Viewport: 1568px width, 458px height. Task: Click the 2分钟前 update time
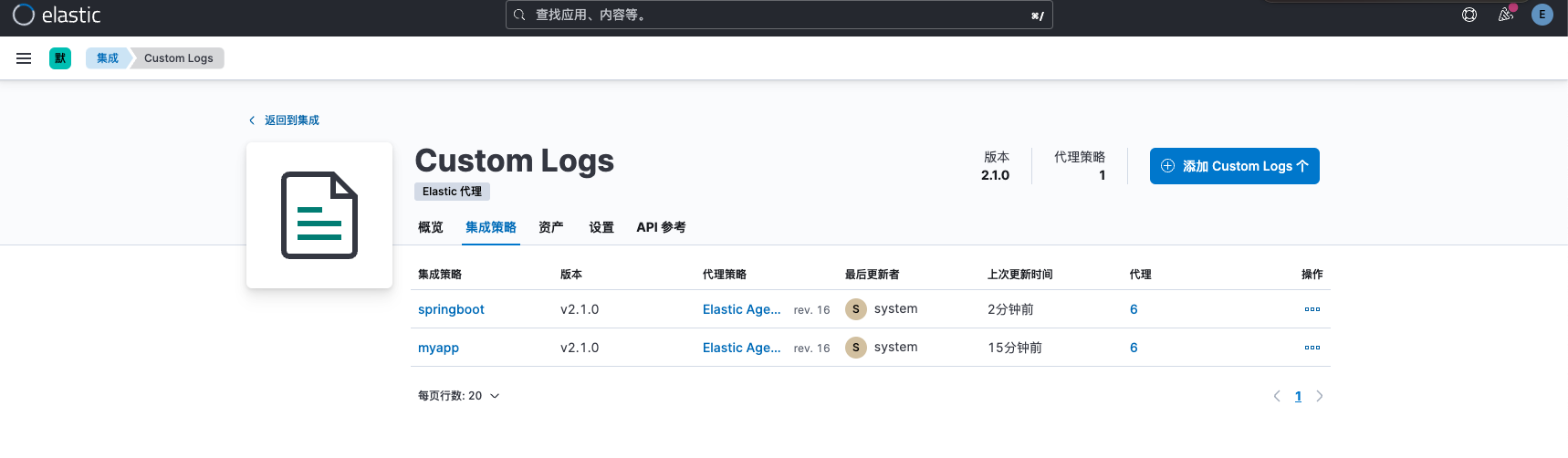tap(1010, 309)
